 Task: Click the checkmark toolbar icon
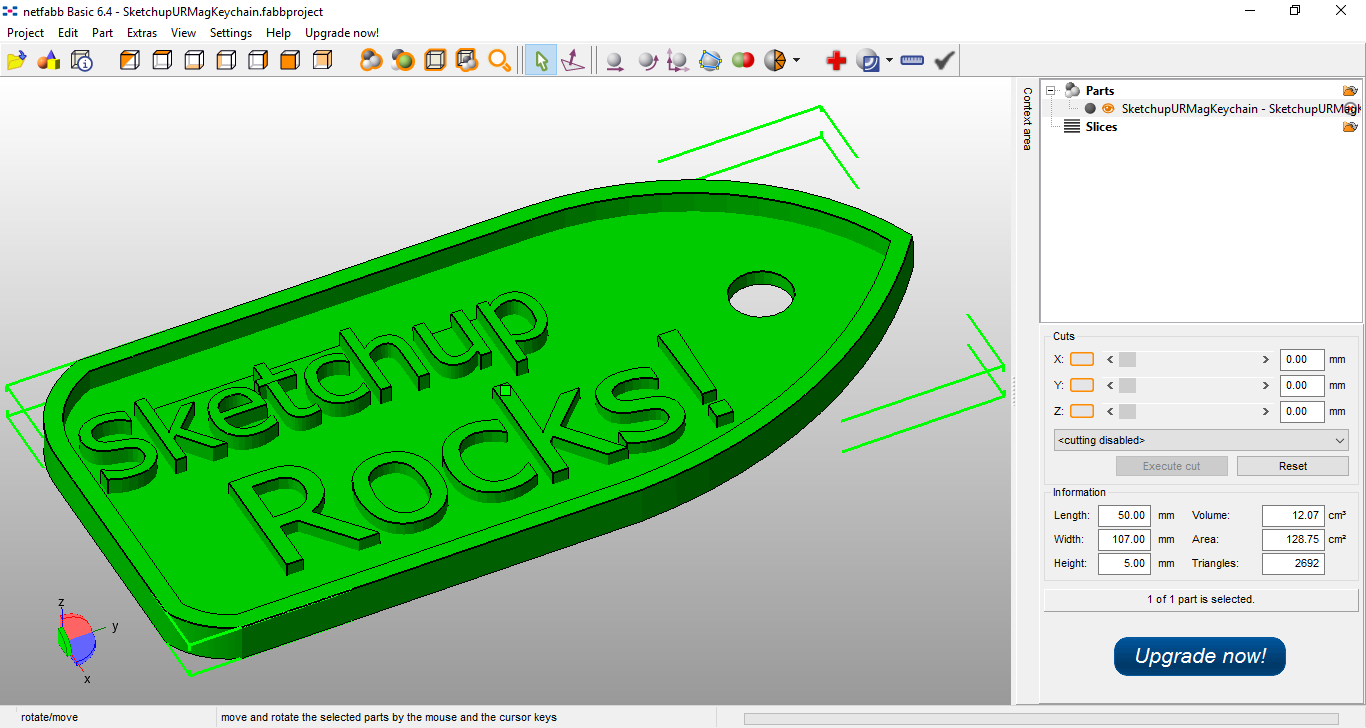click(944, 61)
